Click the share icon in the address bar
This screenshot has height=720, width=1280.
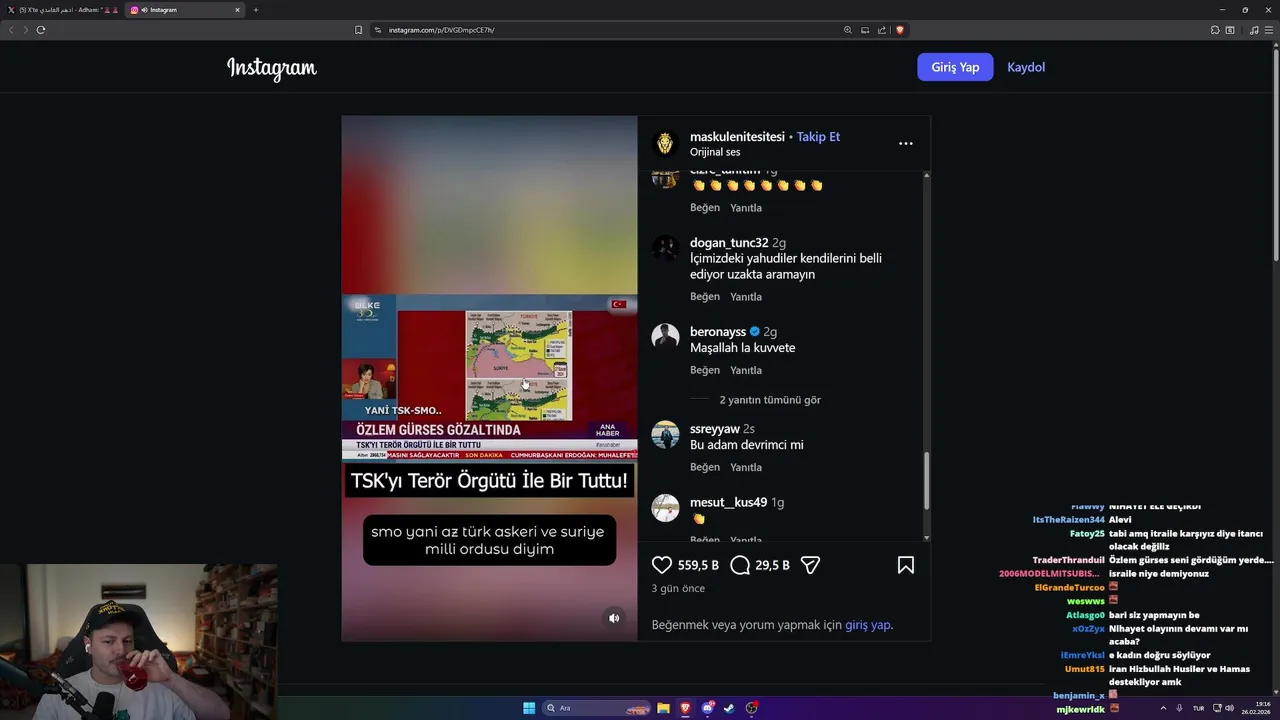(882, 30)
